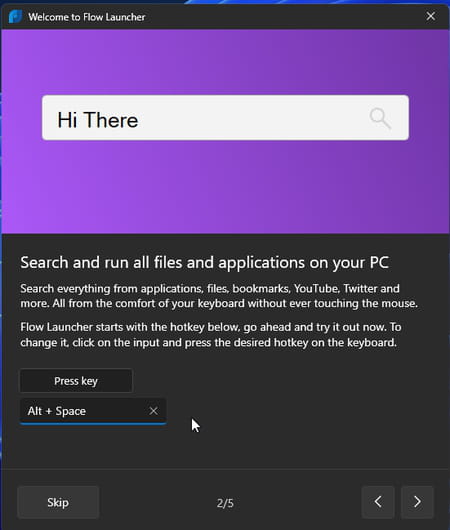Click the magnifier icon in the search box
This screenshot has width=450, height=530.
pos(380,118)
